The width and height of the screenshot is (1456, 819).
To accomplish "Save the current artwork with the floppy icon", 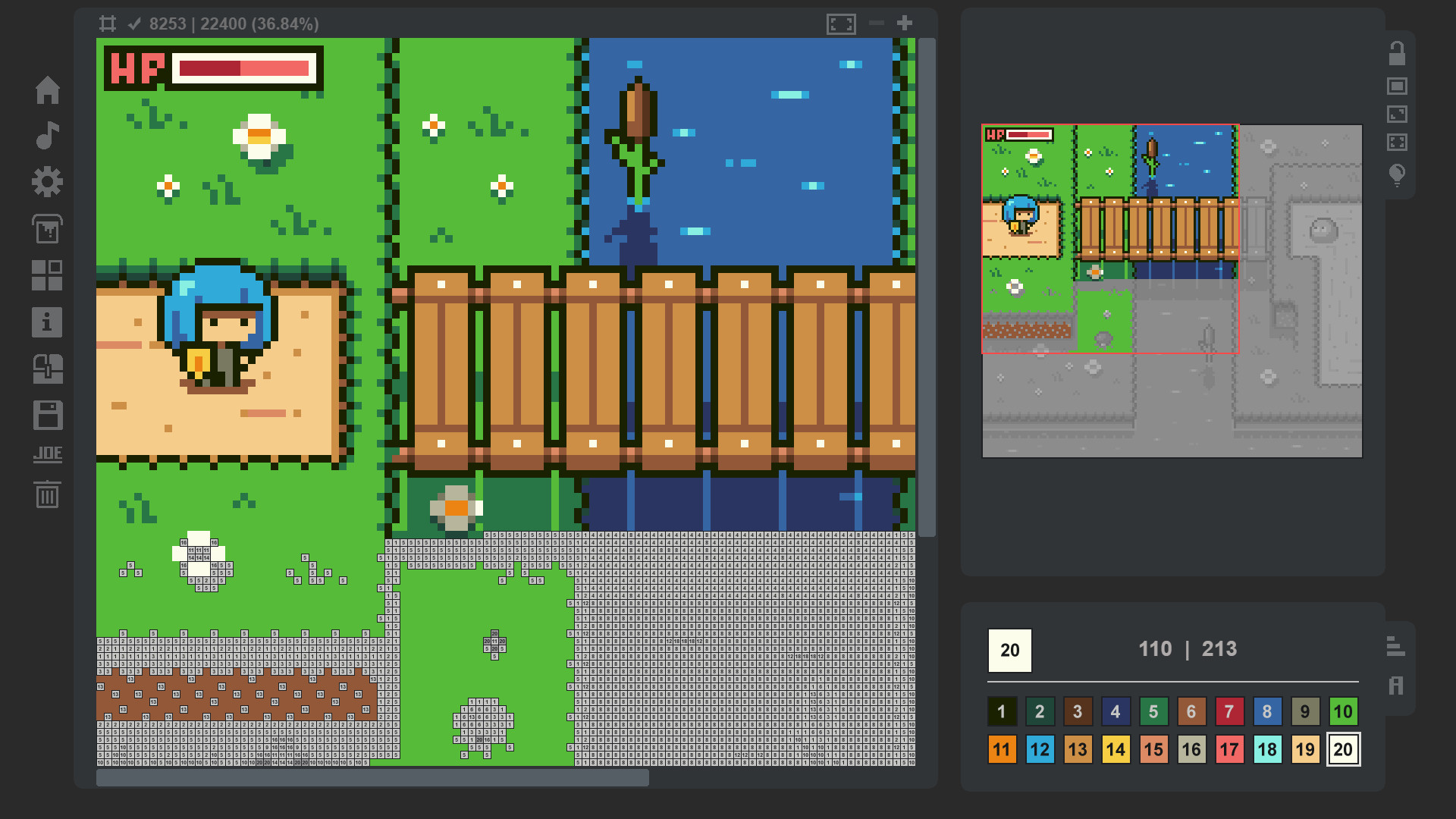I will [x=49, y=416].
